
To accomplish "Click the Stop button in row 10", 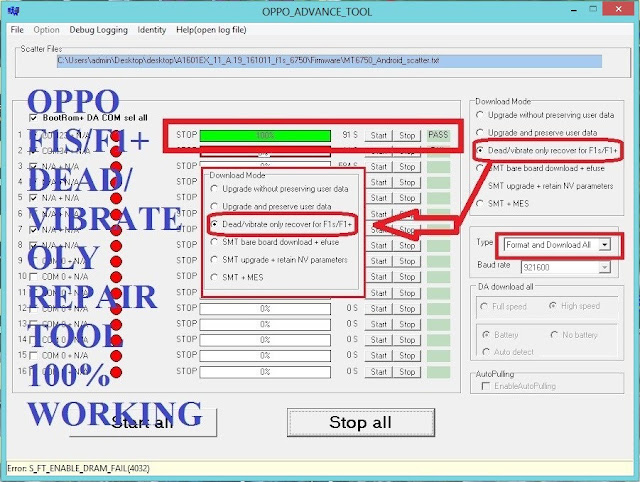I will pyautogui.click(x=407, y=277).
